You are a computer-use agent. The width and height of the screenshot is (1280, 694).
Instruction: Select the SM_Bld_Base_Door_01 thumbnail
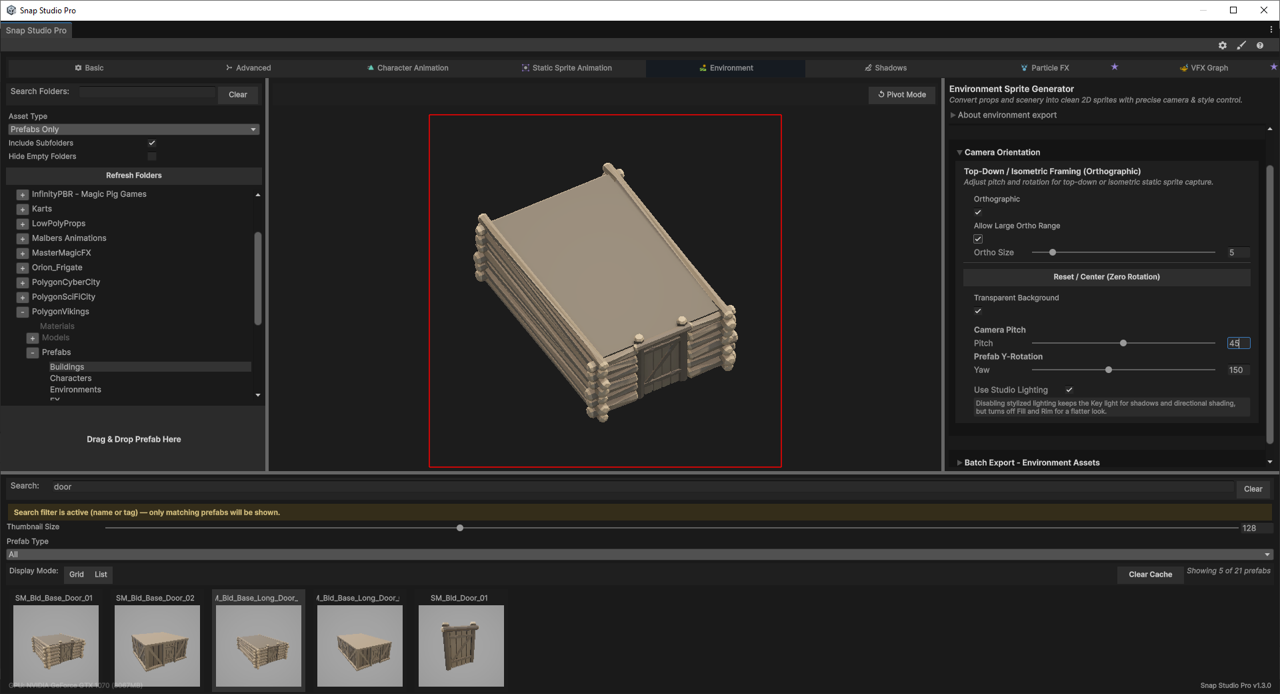(55, 645)
